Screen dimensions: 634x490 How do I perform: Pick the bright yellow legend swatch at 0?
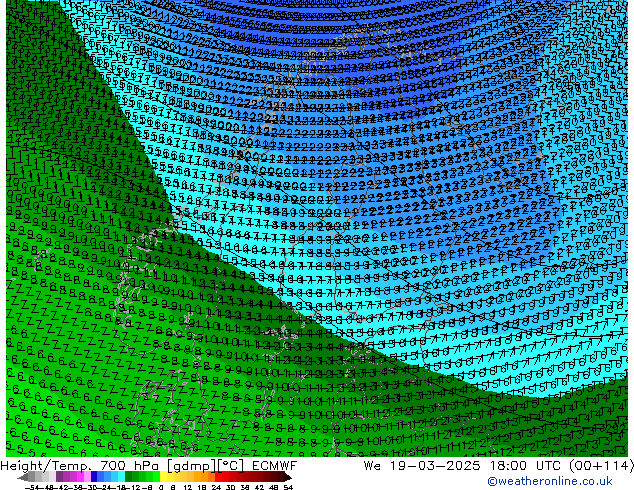click(163, 476)
